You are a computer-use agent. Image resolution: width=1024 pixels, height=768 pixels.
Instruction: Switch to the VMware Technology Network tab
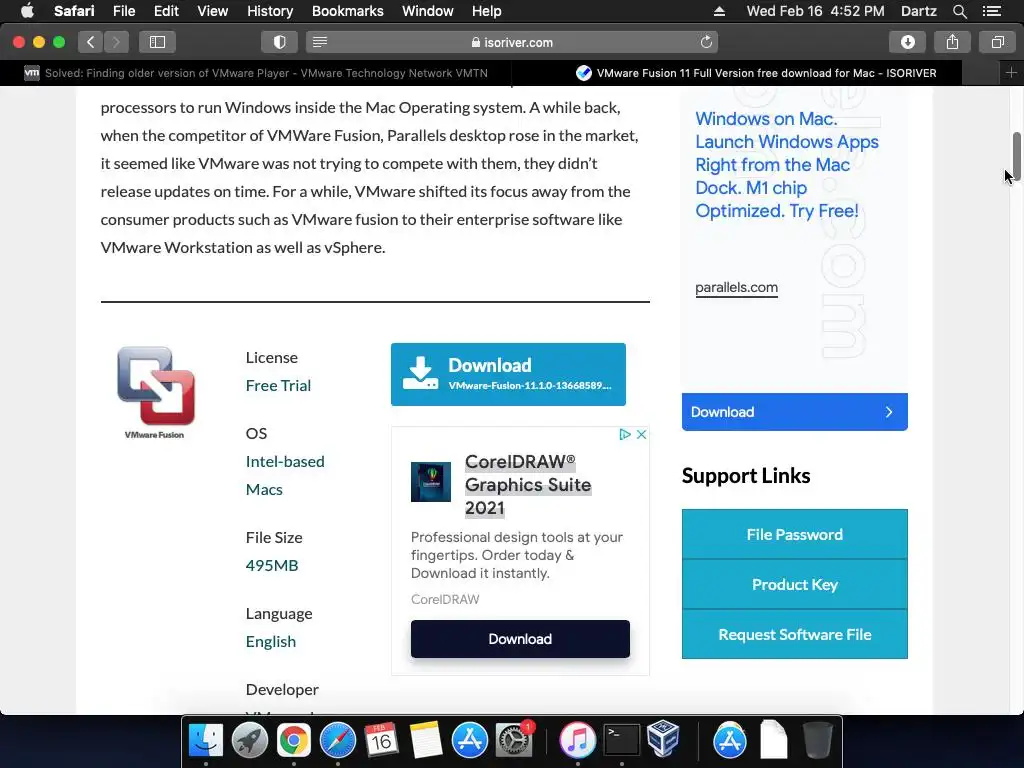tap(256, 72)
